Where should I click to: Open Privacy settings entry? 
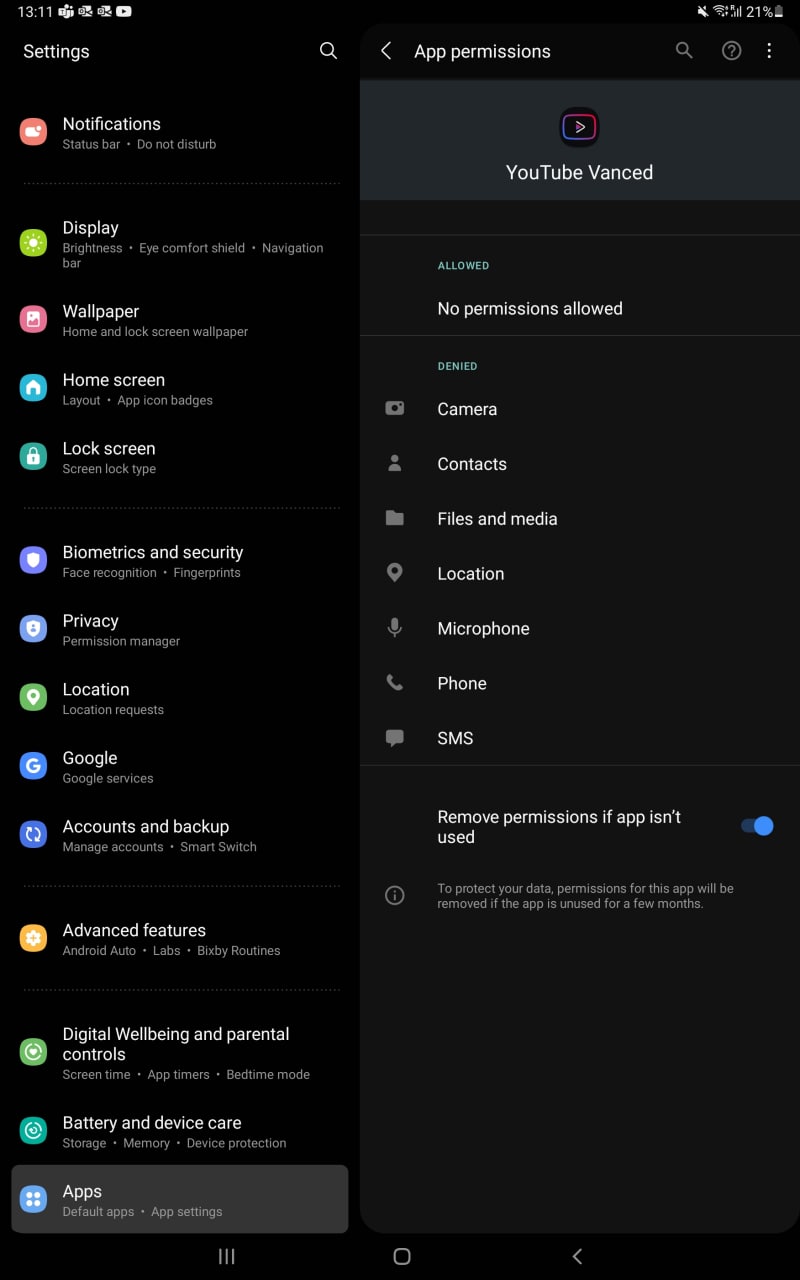pyautogui.click(x=180, y=630)
